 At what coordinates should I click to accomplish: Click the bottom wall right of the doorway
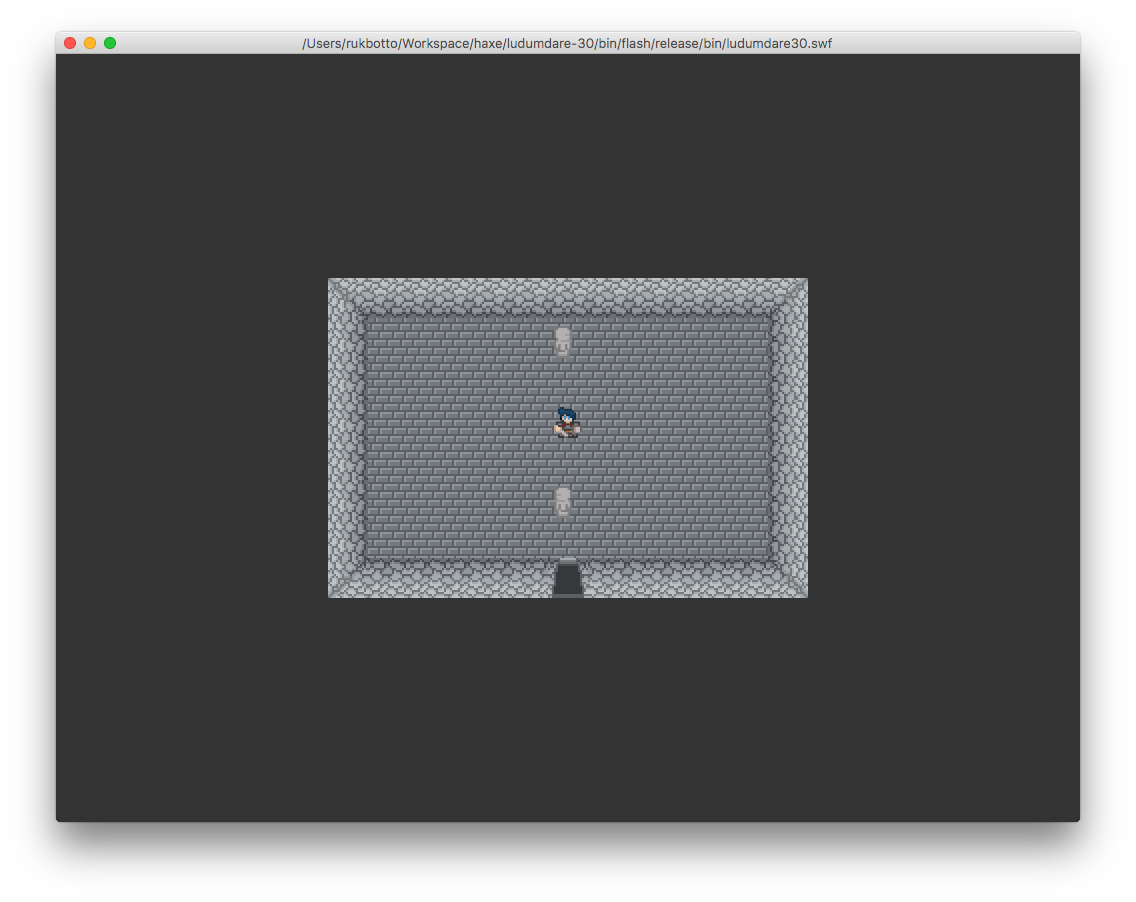(x=690, y=580)
